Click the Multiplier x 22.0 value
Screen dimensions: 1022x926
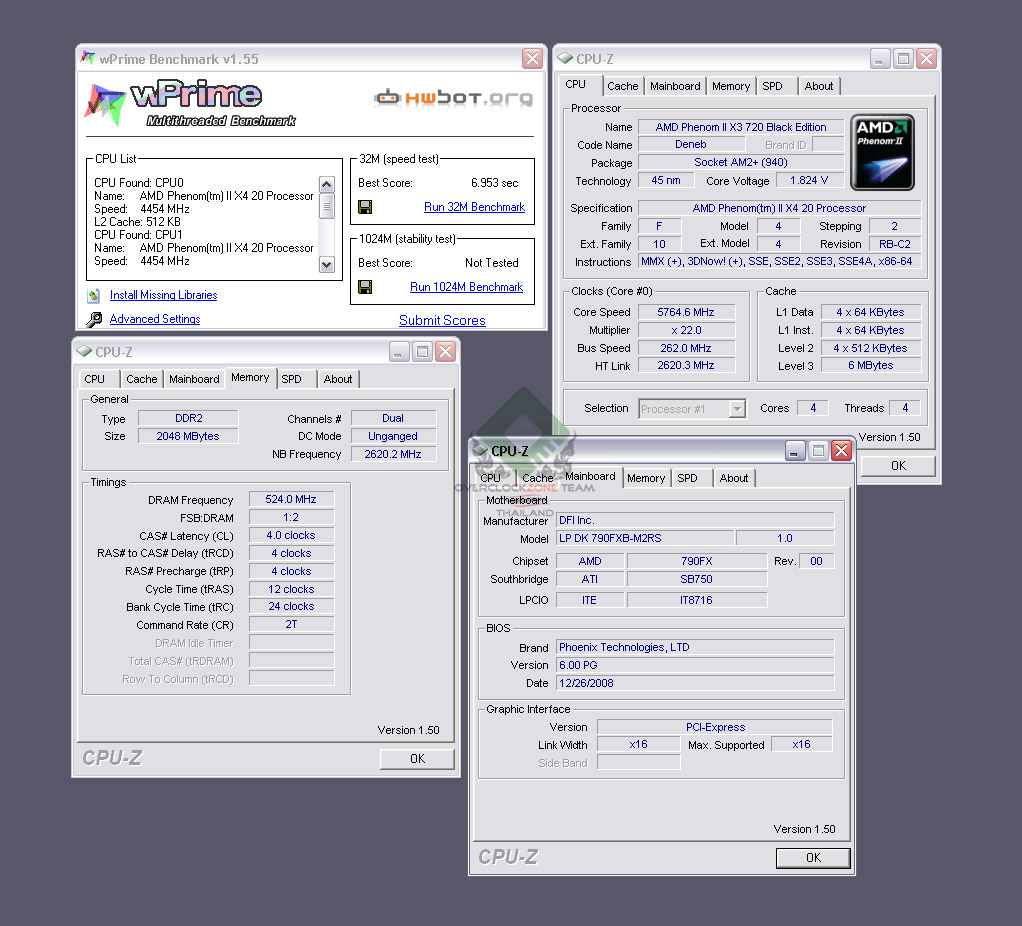pos(686,330)
